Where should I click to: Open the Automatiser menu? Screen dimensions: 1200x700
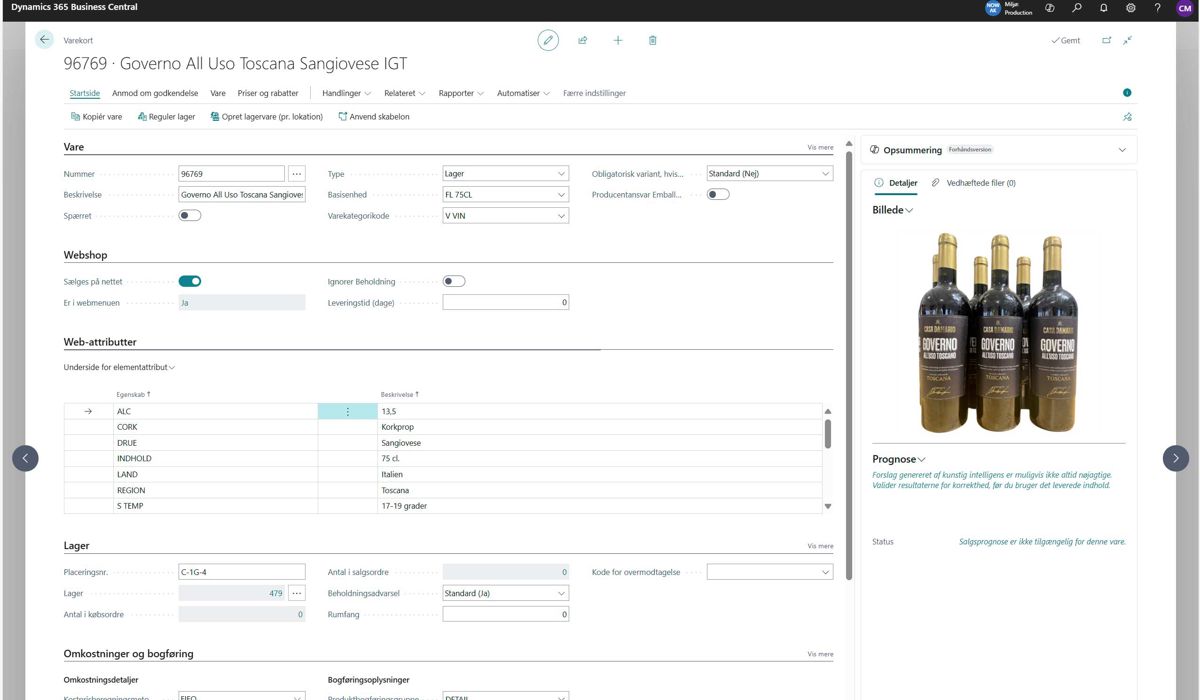click(524, 93)
